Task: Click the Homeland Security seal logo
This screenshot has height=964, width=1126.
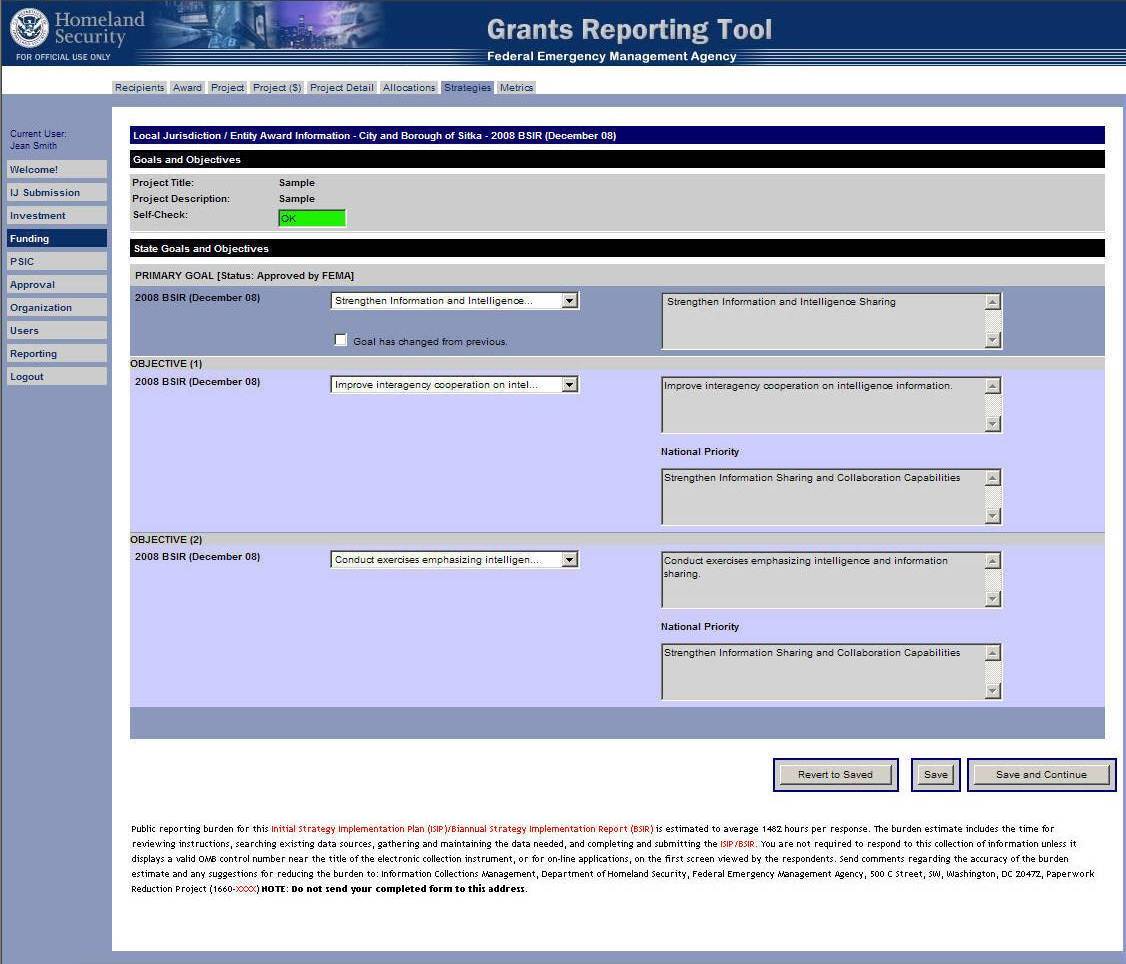Action: (29, 28)
